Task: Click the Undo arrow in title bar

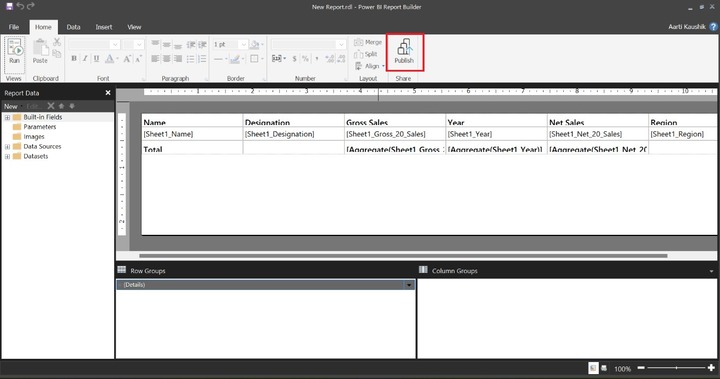Action: pyautogui.click(x=20, y=6)
